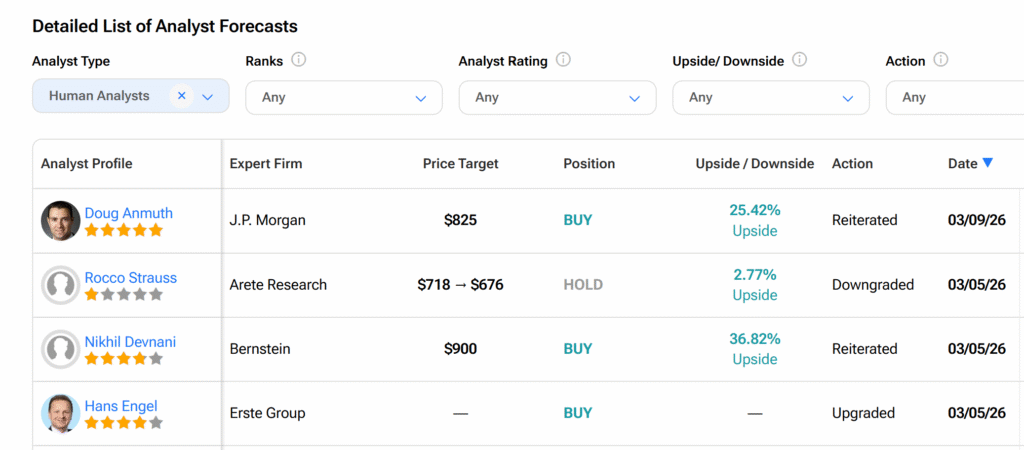The width and height of the screenshot is (1024, 450).
Task: Sort by Date using the blue arrow
Action: (x=987, y=163)
